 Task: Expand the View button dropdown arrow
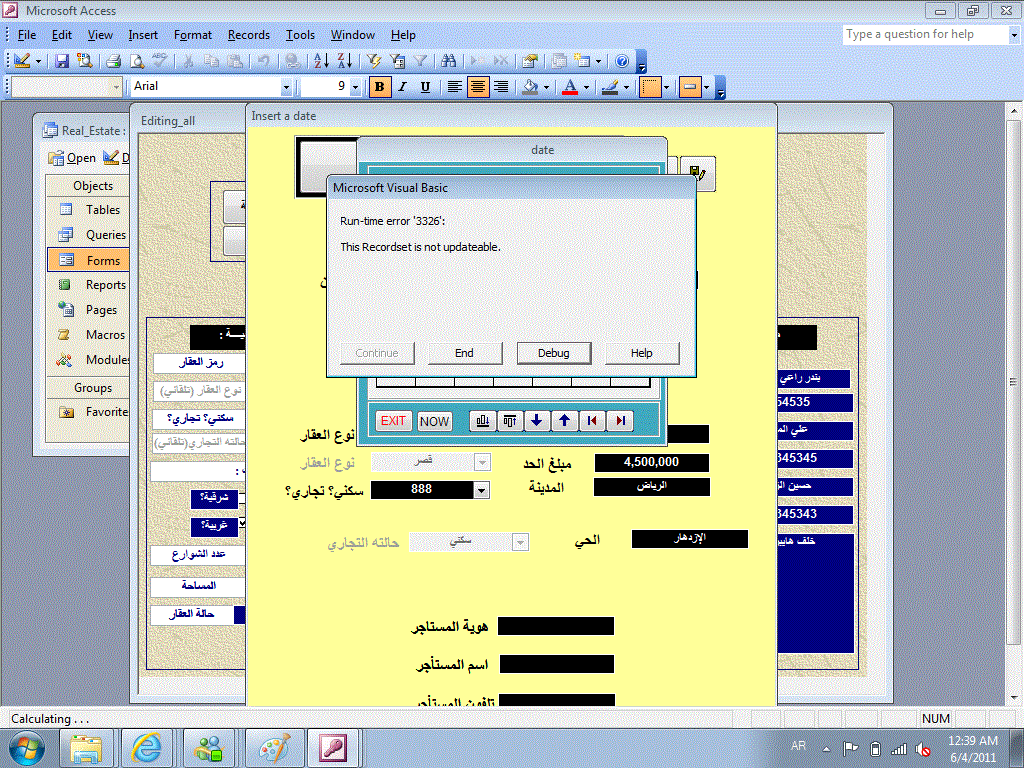click(38, 61)
